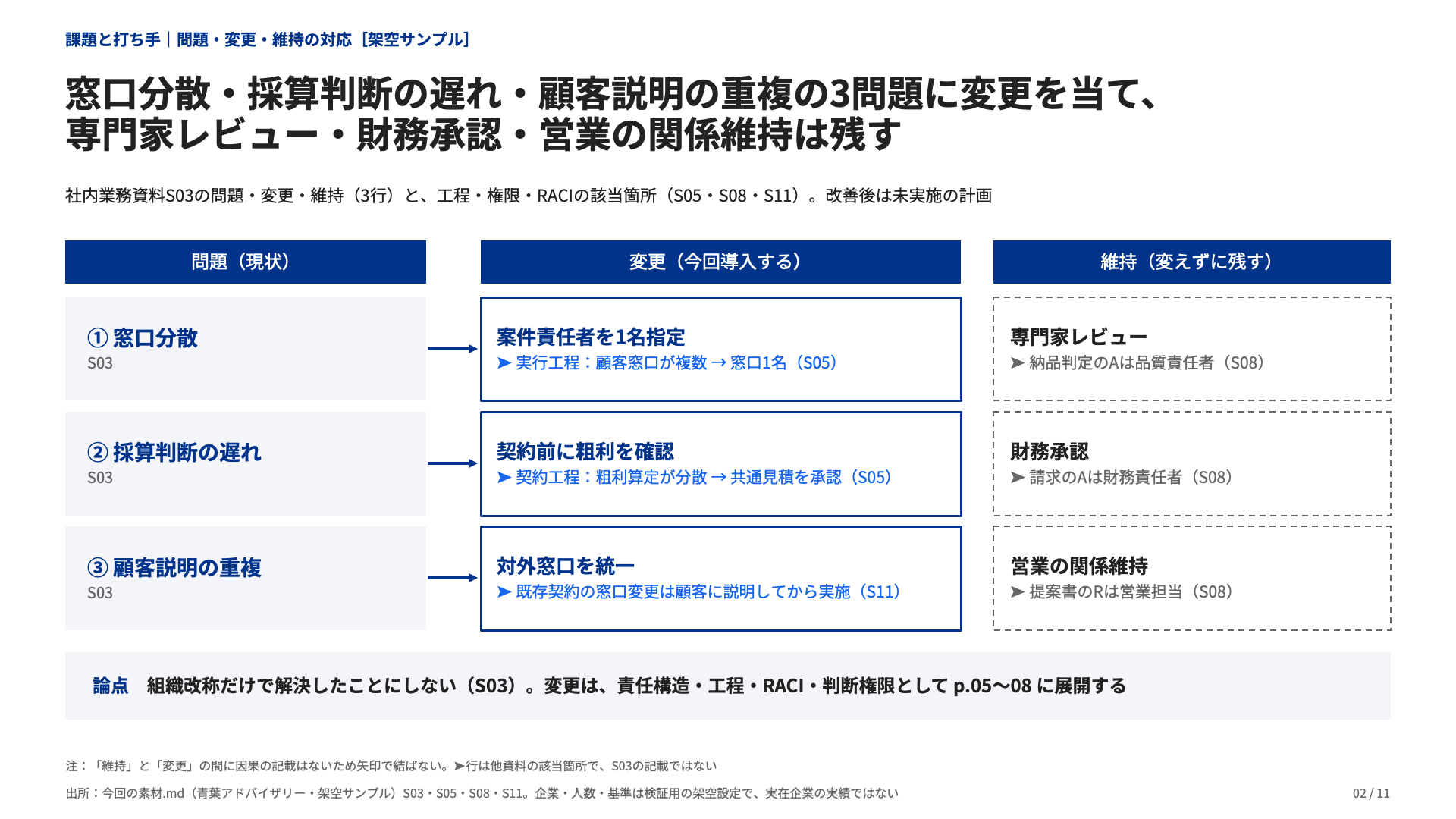Select the 問題（現状） column header
Screen dimensions: 1456x819
(246, 262)
